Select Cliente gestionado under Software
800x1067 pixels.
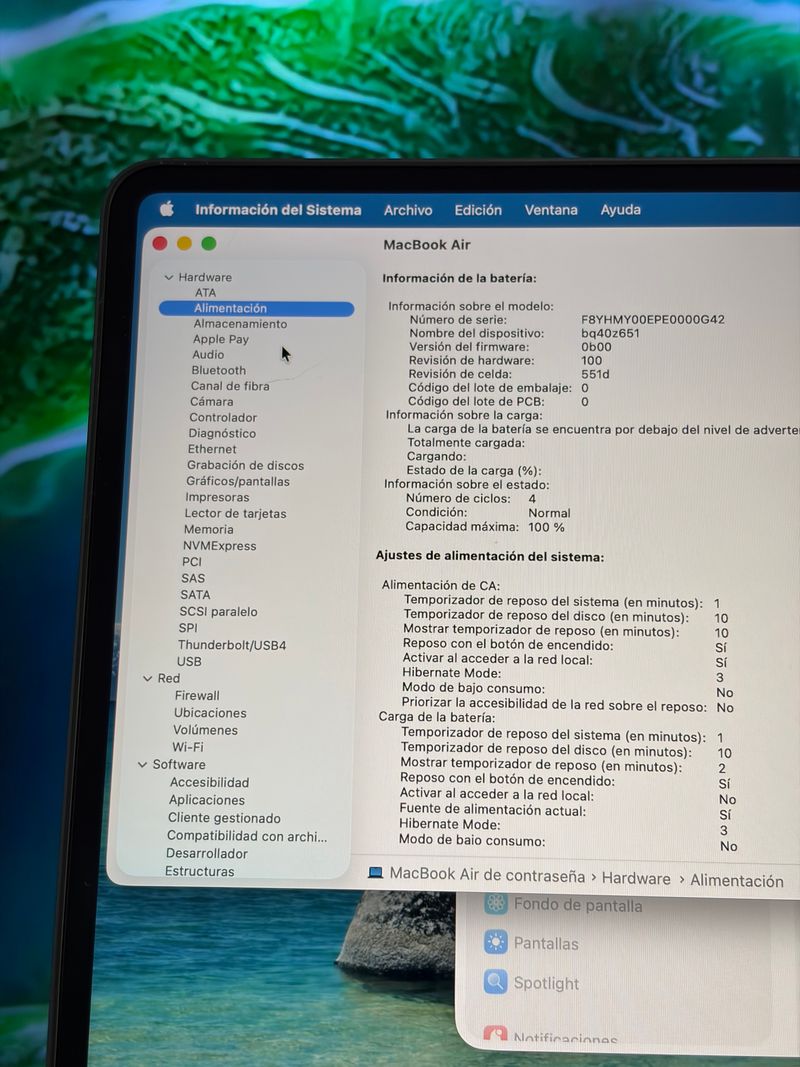224,818
